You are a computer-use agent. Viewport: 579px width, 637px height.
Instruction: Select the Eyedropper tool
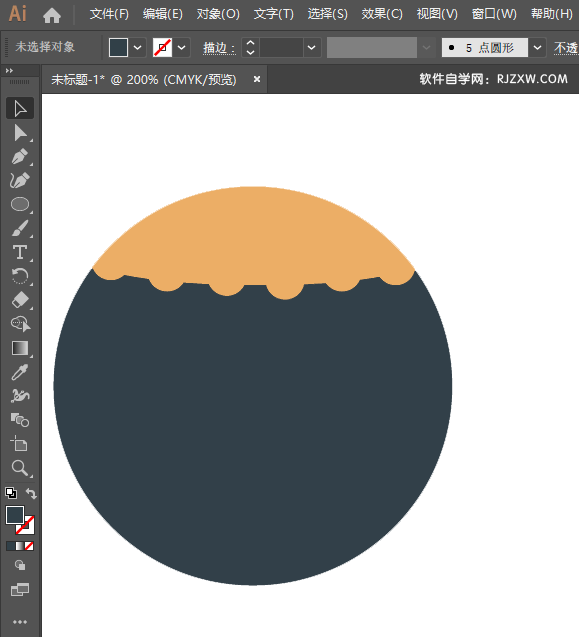coord(20,372)
